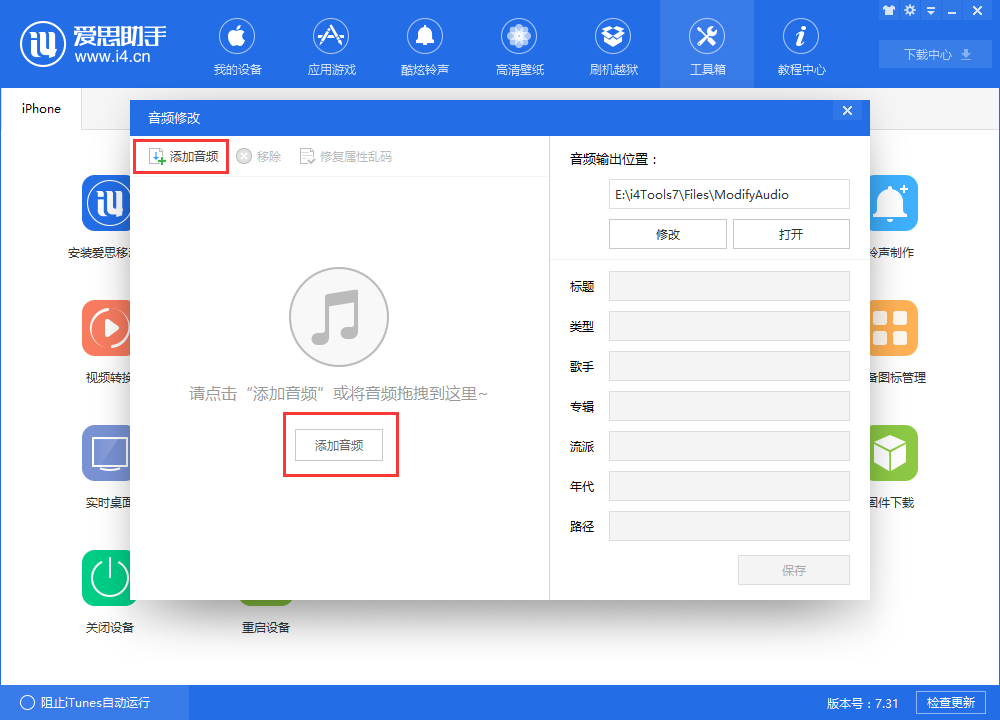Click 添加音频 in the dialog toolbar
Image resolution: width=1000 pixels, height=720 pixels.
pyautogui.click(x=181, y=156)
